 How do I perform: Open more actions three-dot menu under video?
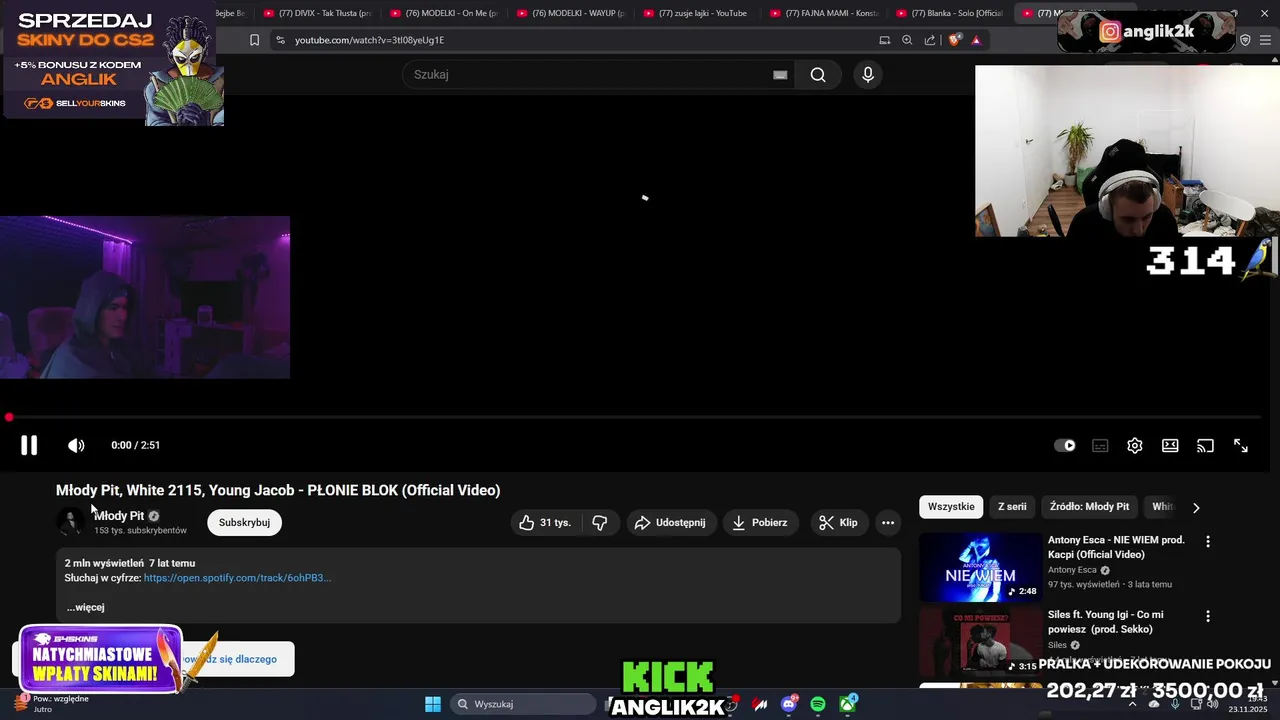click(888, 523)
